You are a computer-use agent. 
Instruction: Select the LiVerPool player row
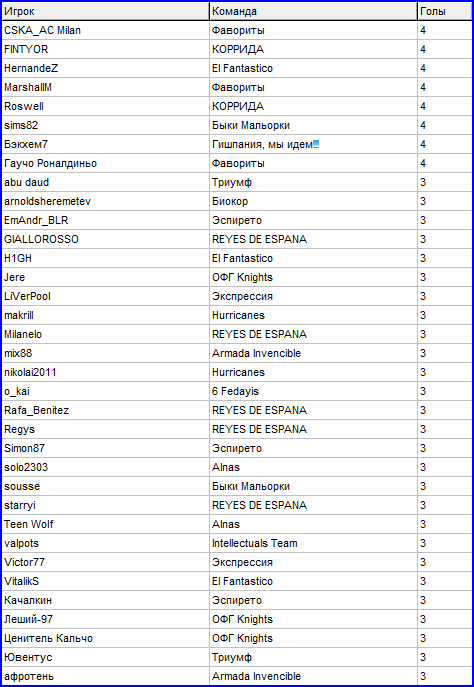click(x=237, y=297)
